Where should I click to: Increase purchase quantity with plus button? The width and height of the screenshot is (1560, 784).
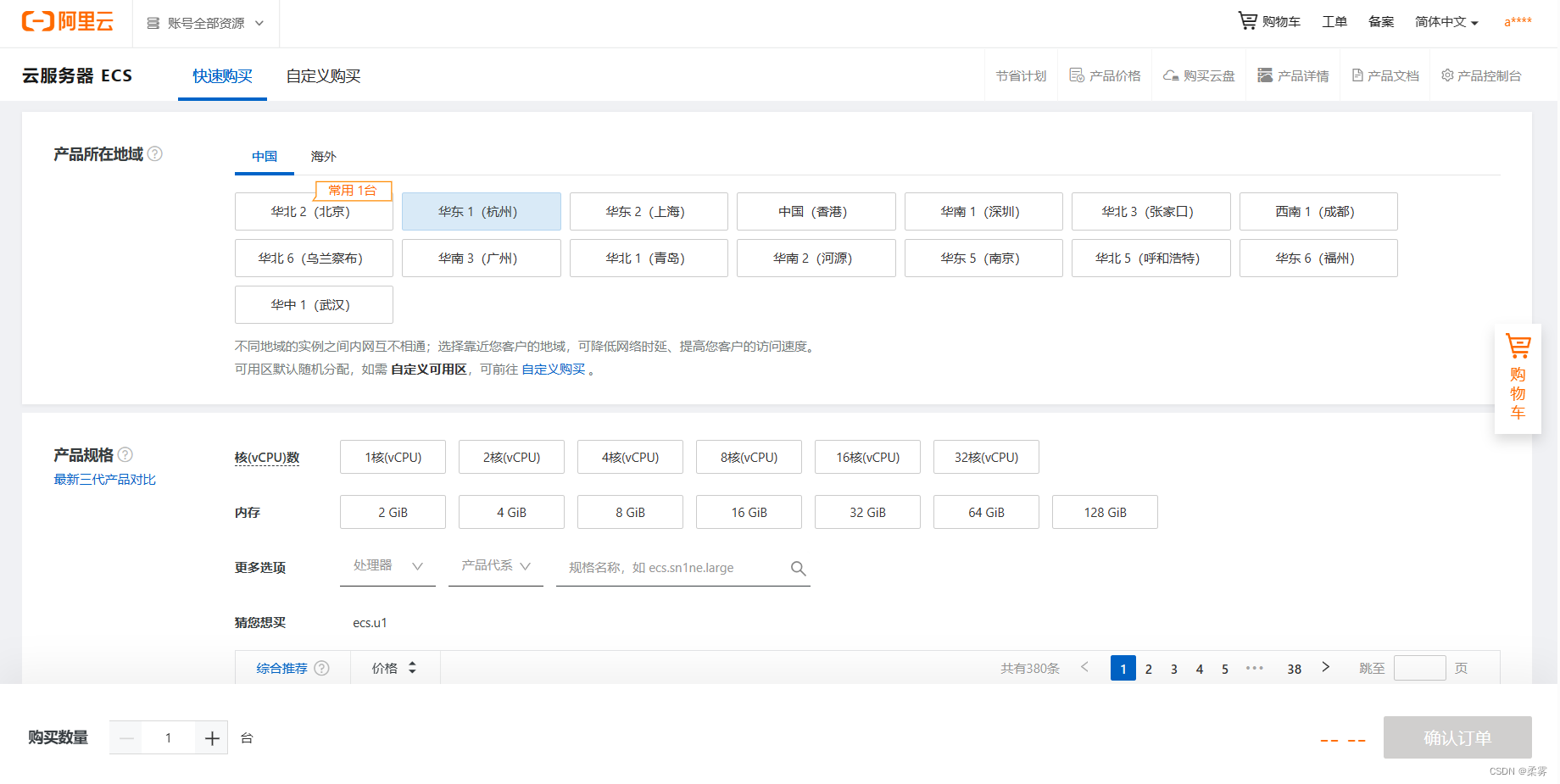(212, 738)
